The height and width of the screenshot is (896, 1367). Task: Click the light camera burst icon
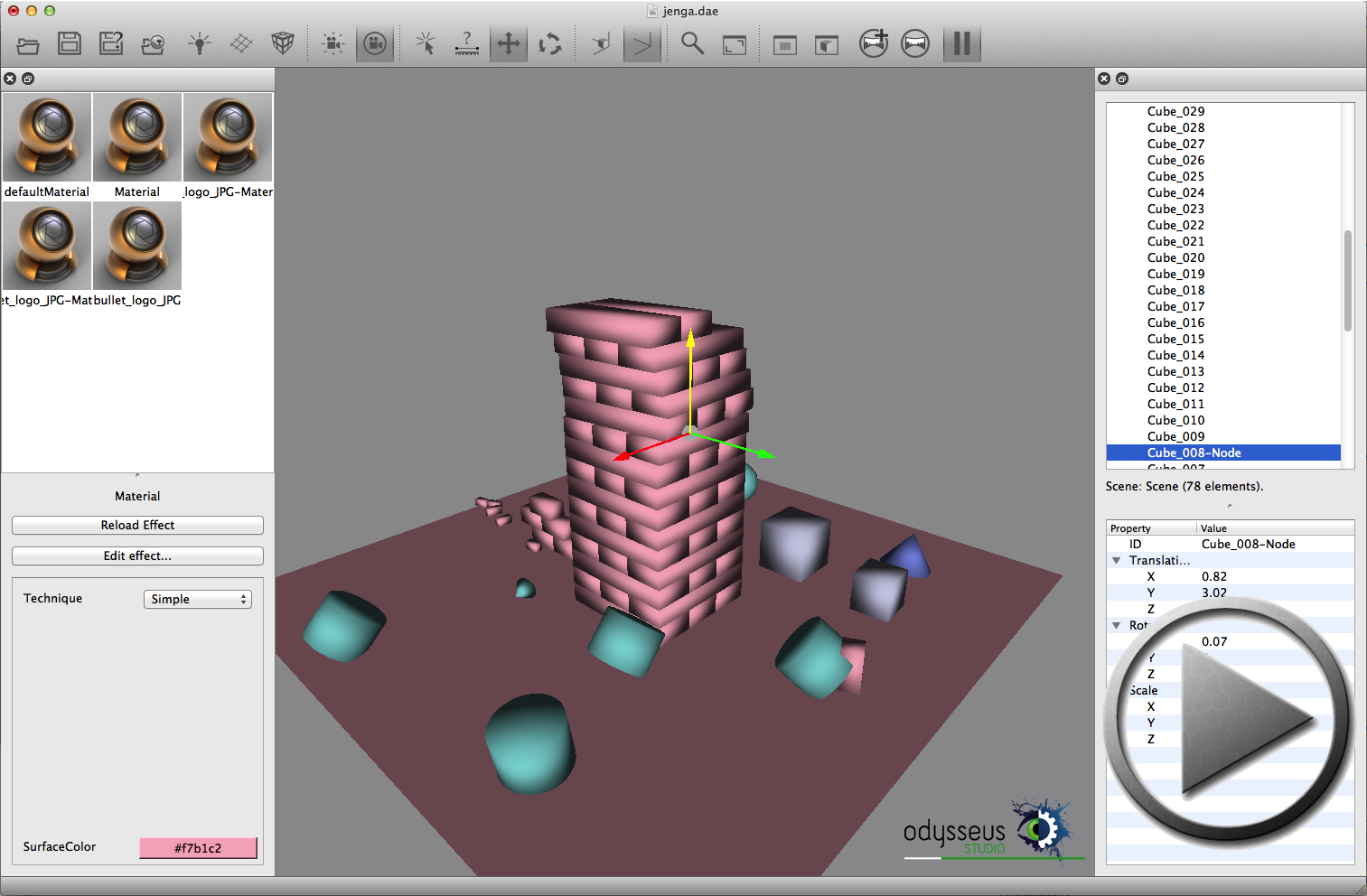point(333,43)
